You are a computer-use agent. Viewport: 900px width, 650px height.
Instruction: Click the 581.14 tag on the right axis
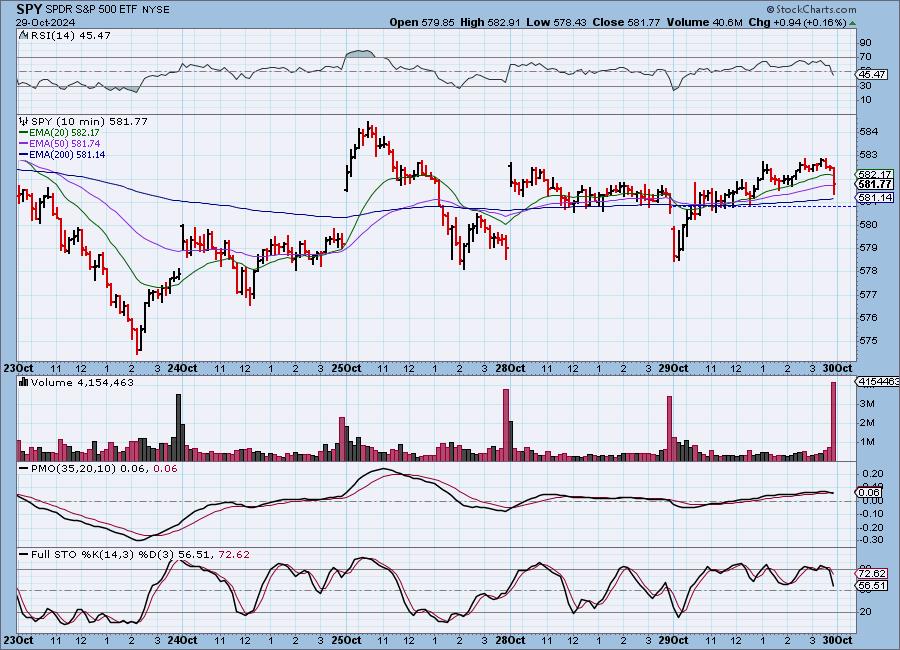(x=875, y=198)
